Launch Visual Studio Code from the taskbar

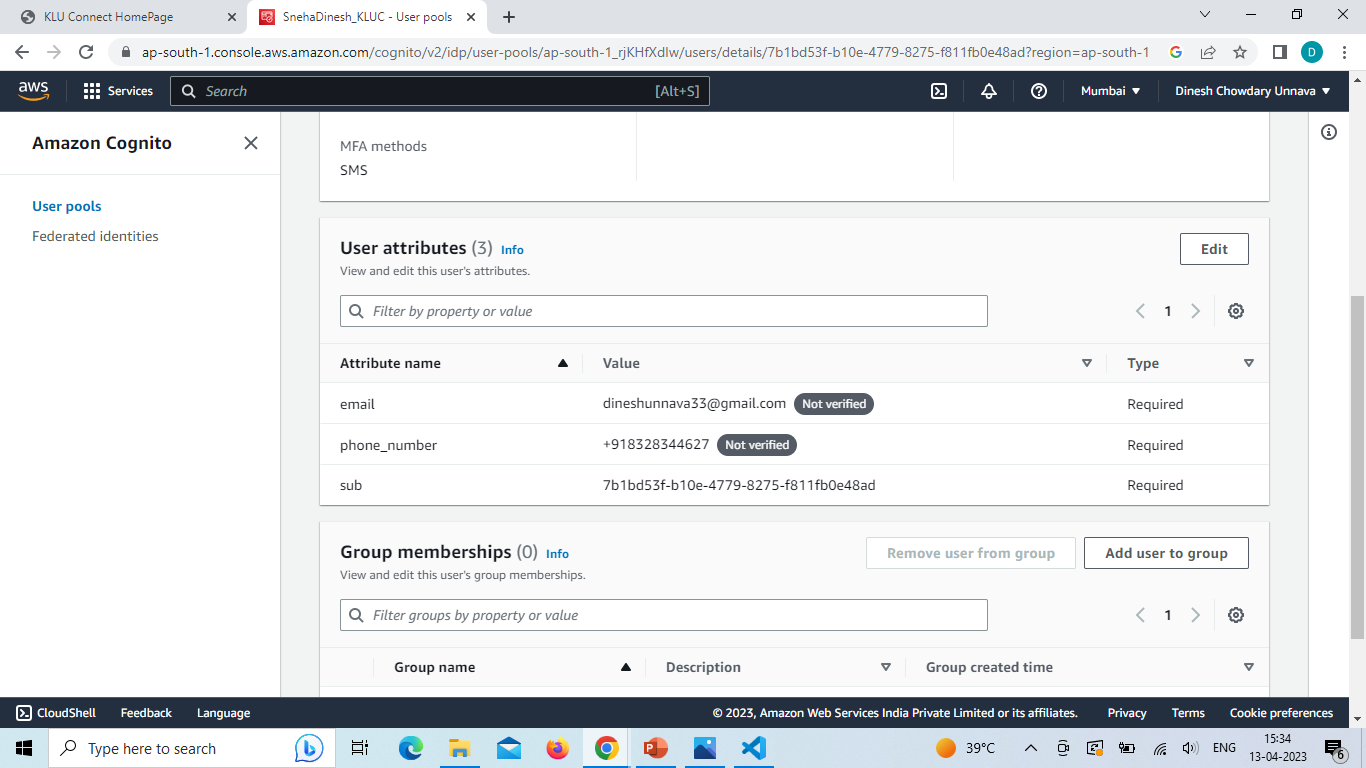pyautogui.click(x=753, y=747)
